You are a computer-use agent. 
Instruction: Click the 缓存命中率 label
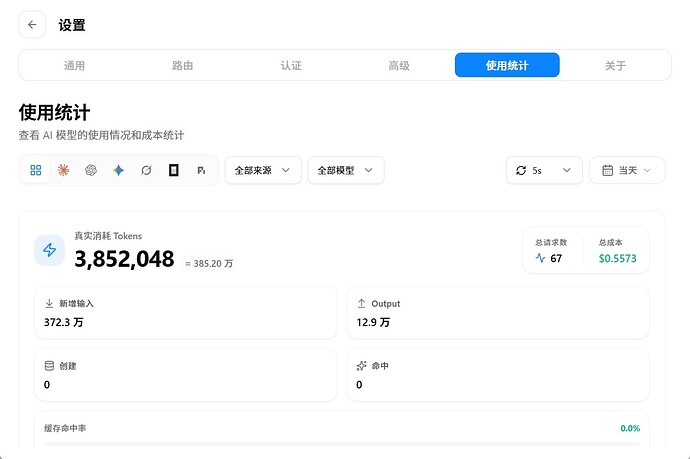click(x=65, y=428)
